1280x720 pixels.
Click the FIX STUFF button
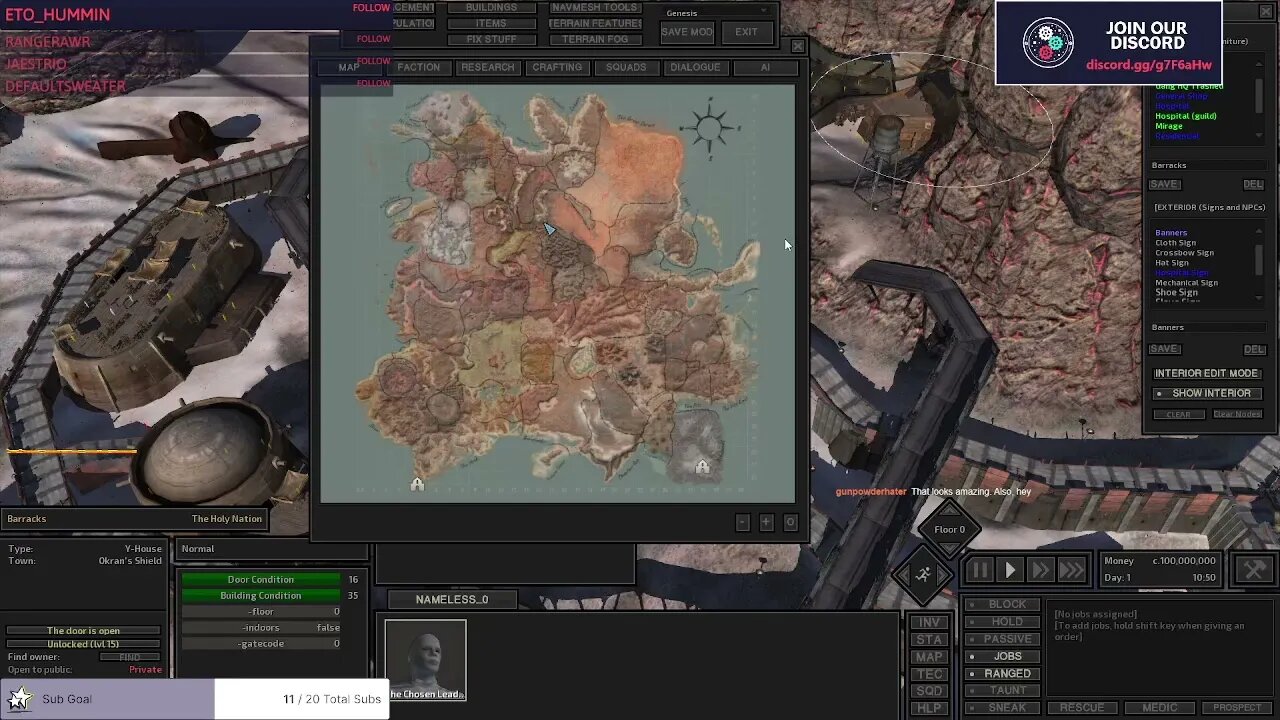pos(491,39)
